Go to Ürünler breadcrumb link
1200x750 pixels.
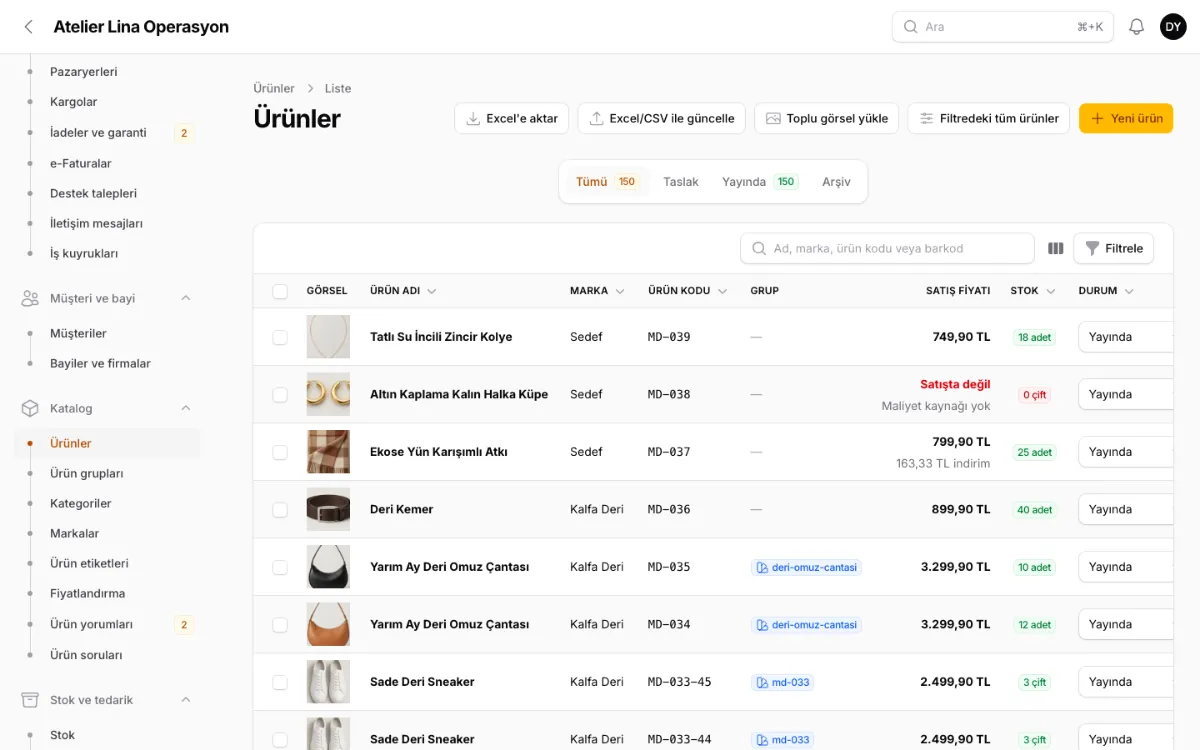point(274,88)
